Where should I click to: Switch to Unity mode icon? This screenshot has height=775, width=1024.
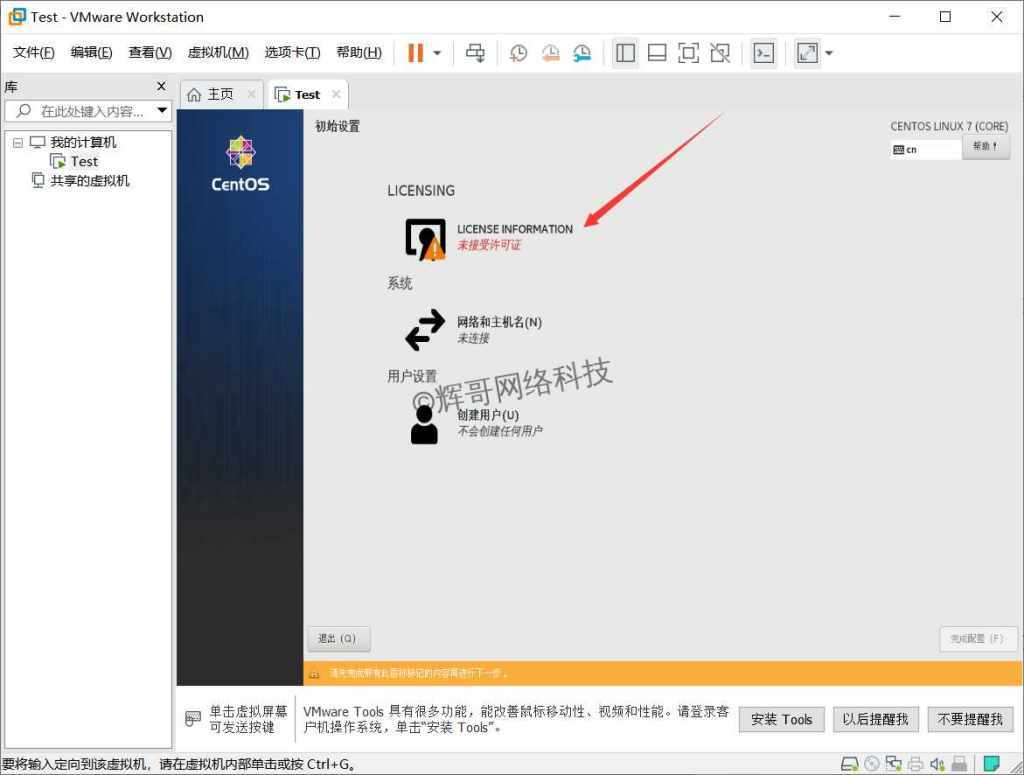coord(720,53)
